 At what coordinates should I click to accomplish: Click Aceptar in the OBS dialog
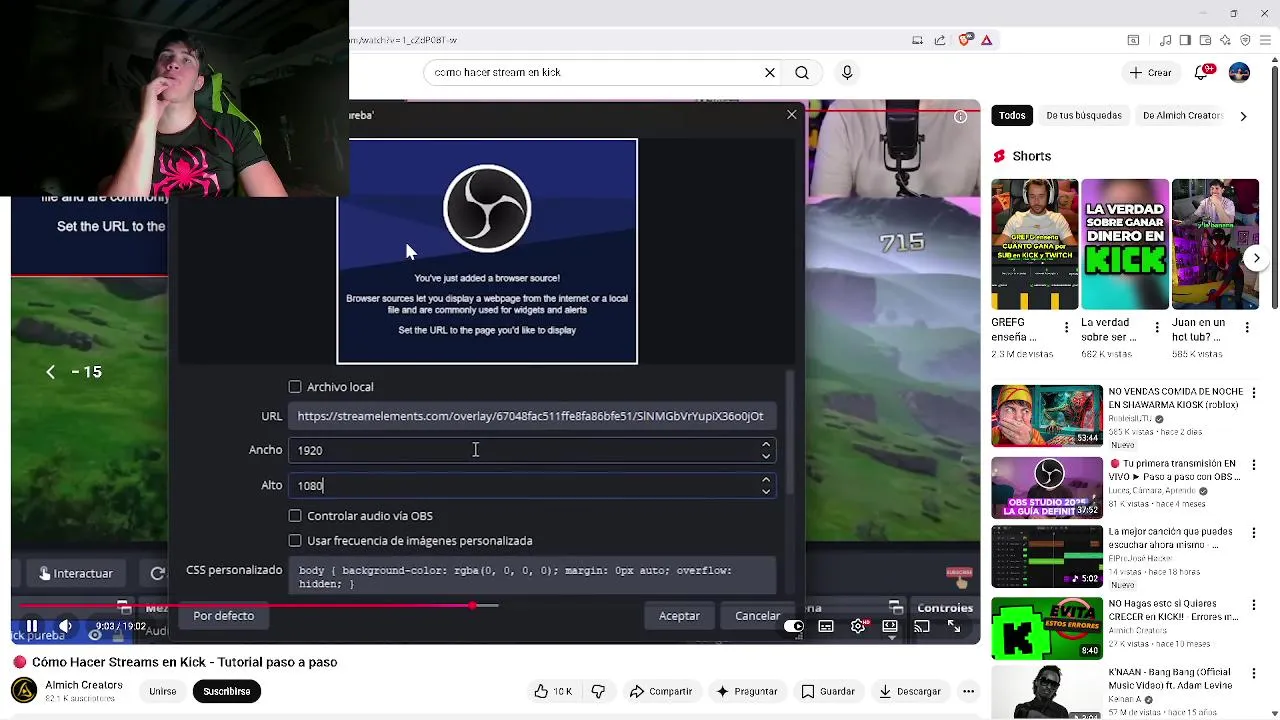point(679,616)
